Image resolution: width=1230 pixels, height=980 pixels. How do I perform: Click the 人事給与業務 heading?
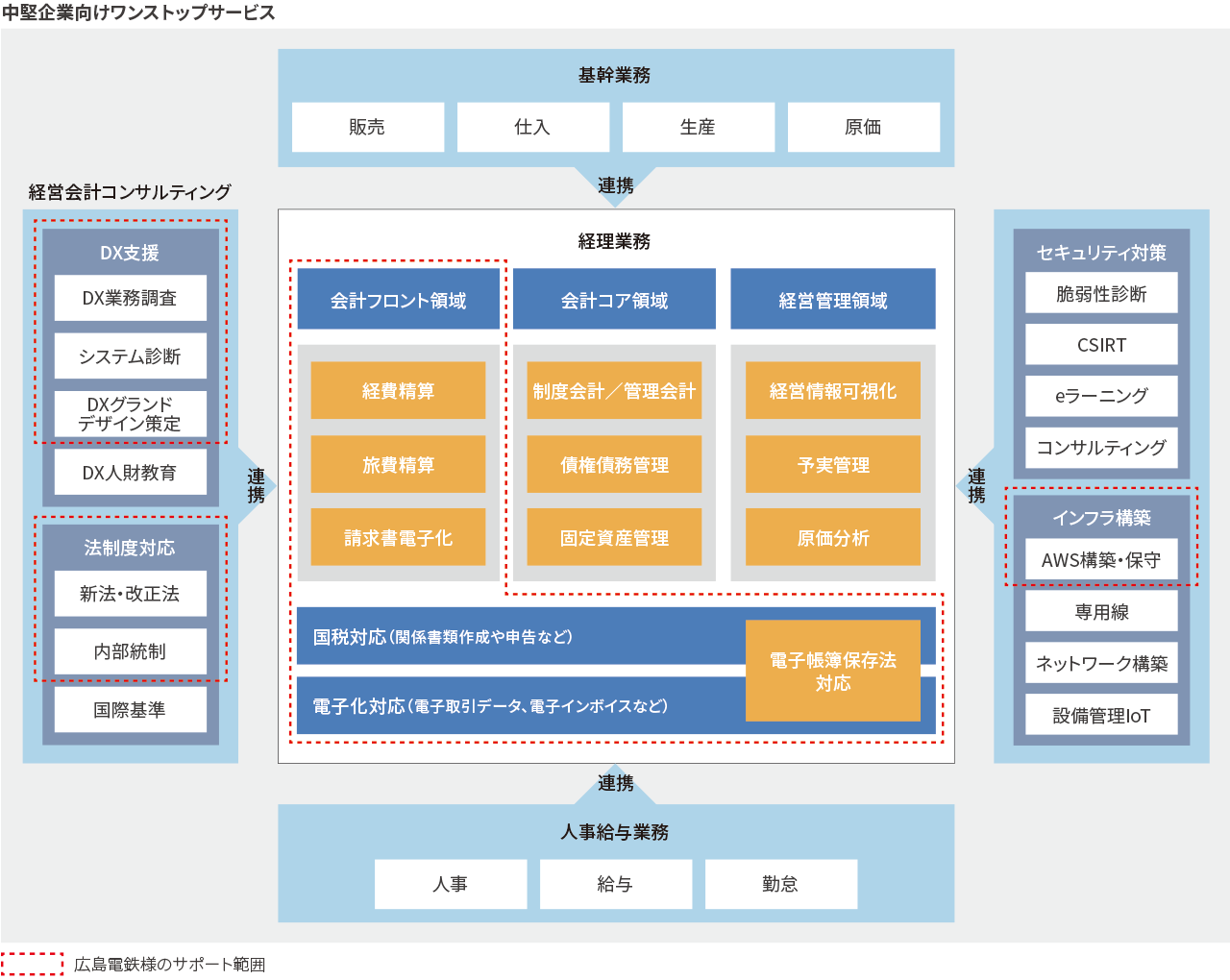tap(615, 832)
